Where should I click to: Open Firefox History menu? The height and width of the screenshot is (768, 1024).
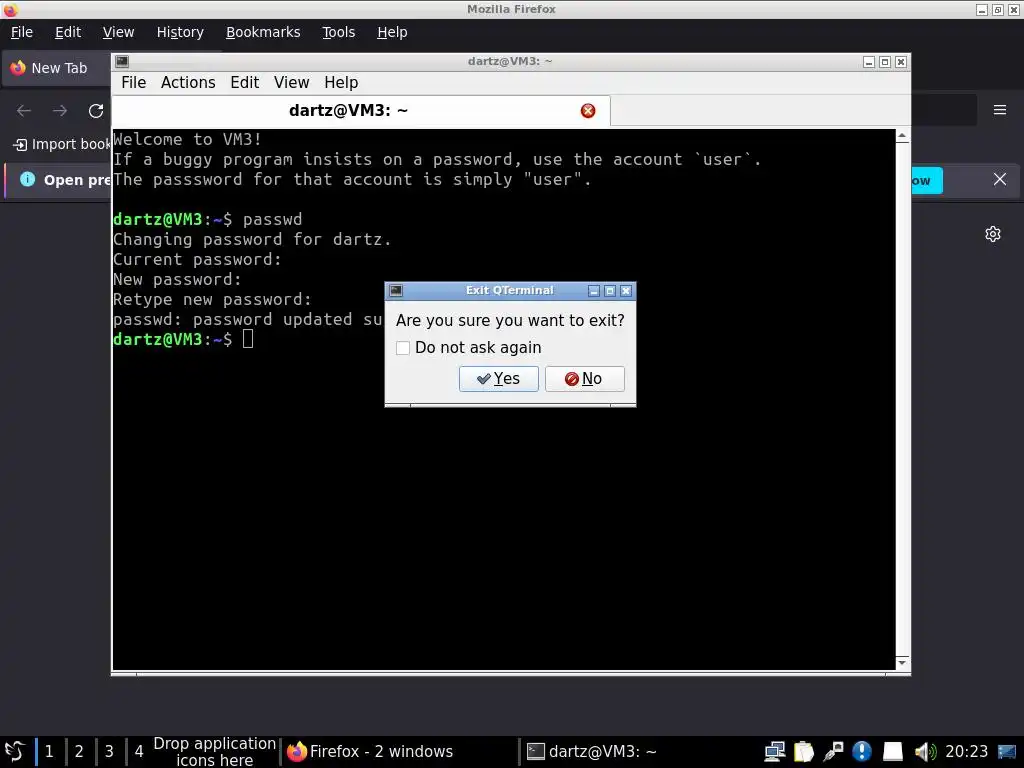pos(180,32)
